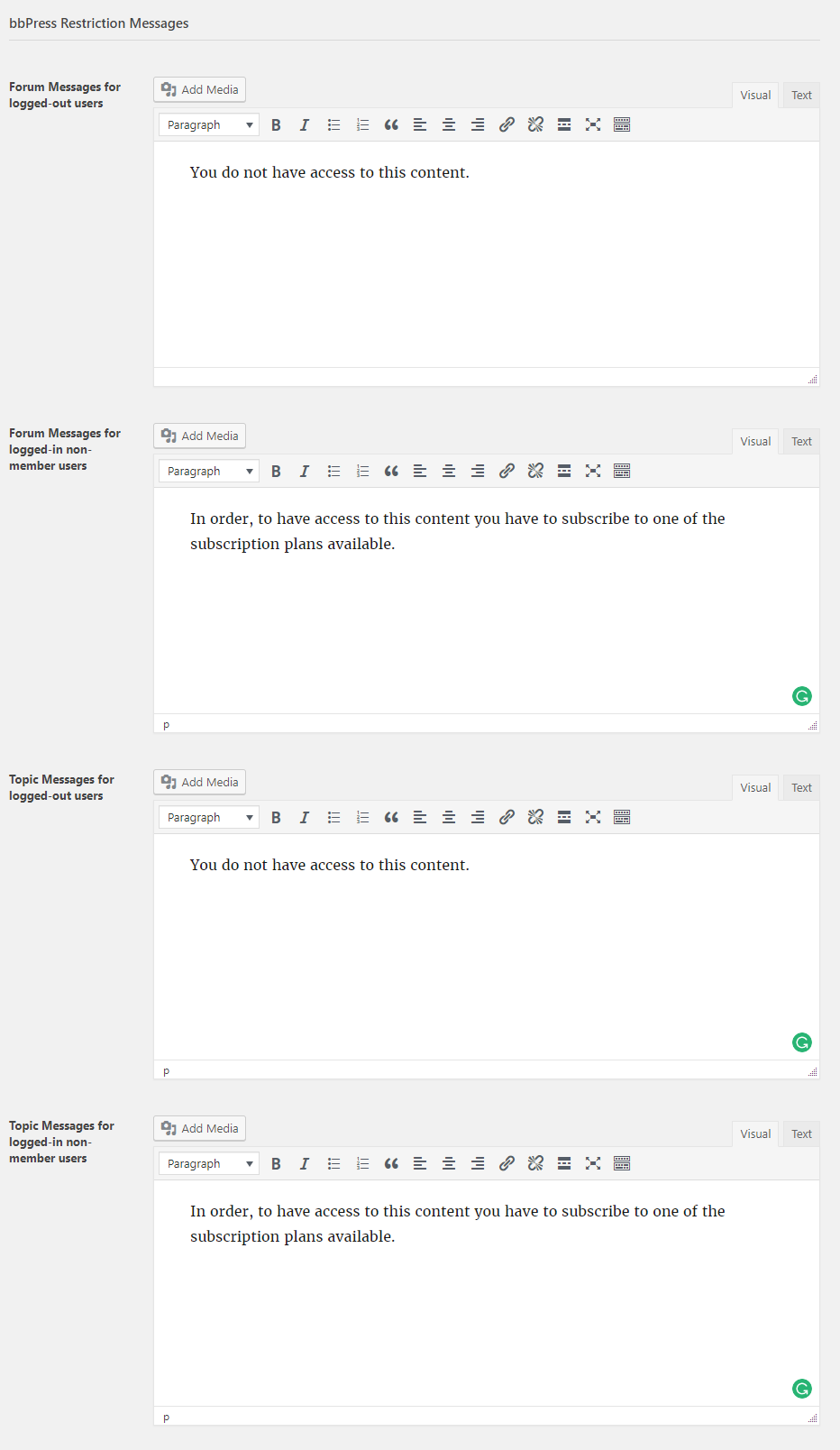Switch Topic non-member users editor to Visual tab

755,1134
